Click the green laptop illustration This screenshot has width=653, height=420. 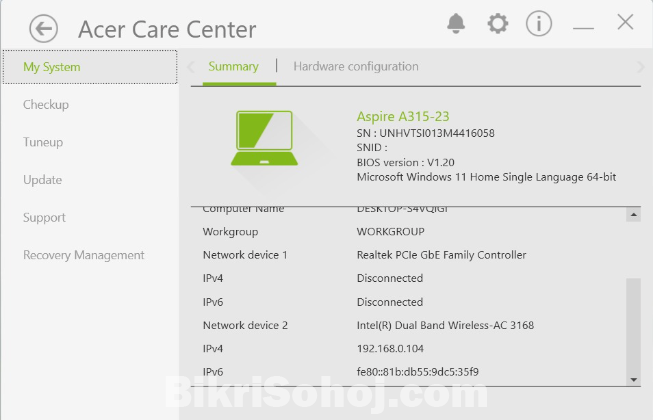(x=264, y=138)
